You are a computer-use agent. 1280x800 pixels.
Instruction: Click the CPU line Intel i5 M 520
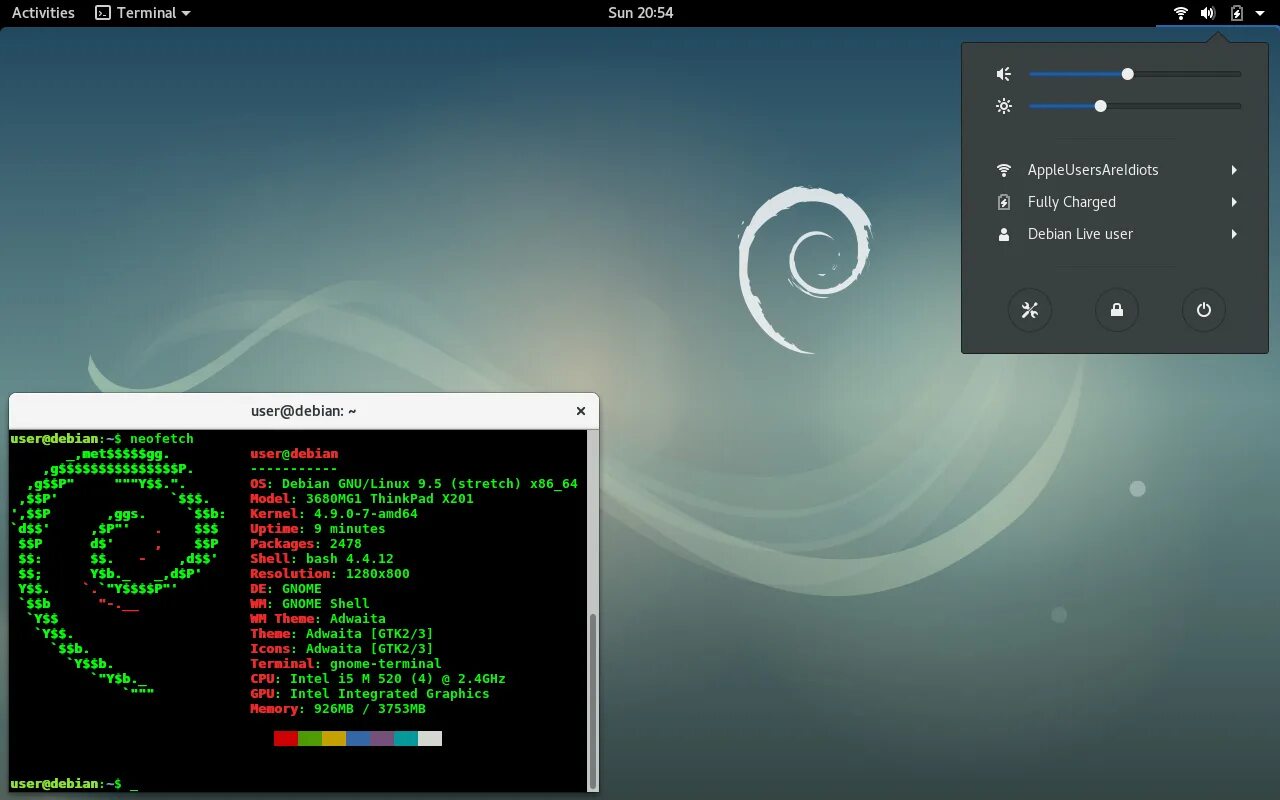coord(378,679)
